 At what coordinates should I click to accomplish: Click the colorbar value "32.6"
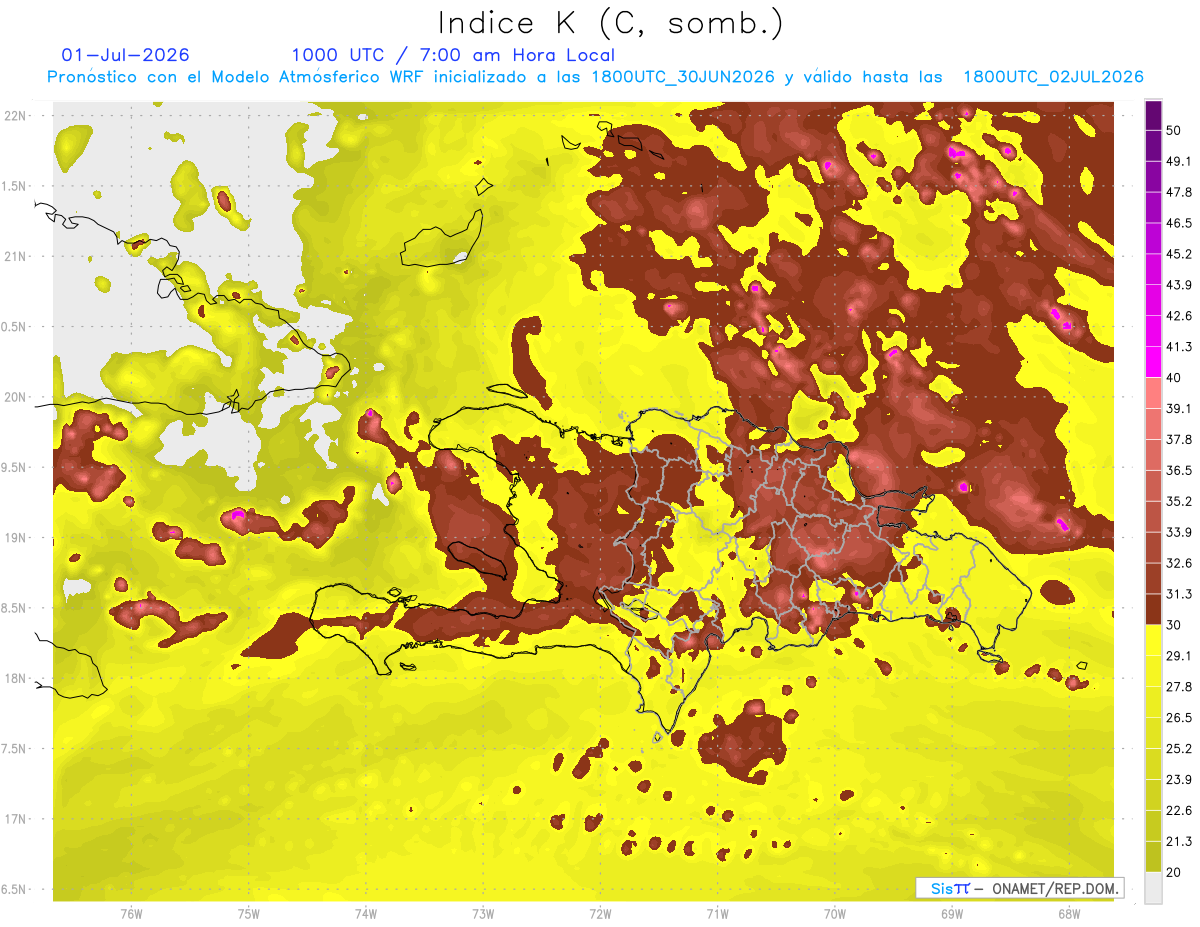coord(1179,563)
